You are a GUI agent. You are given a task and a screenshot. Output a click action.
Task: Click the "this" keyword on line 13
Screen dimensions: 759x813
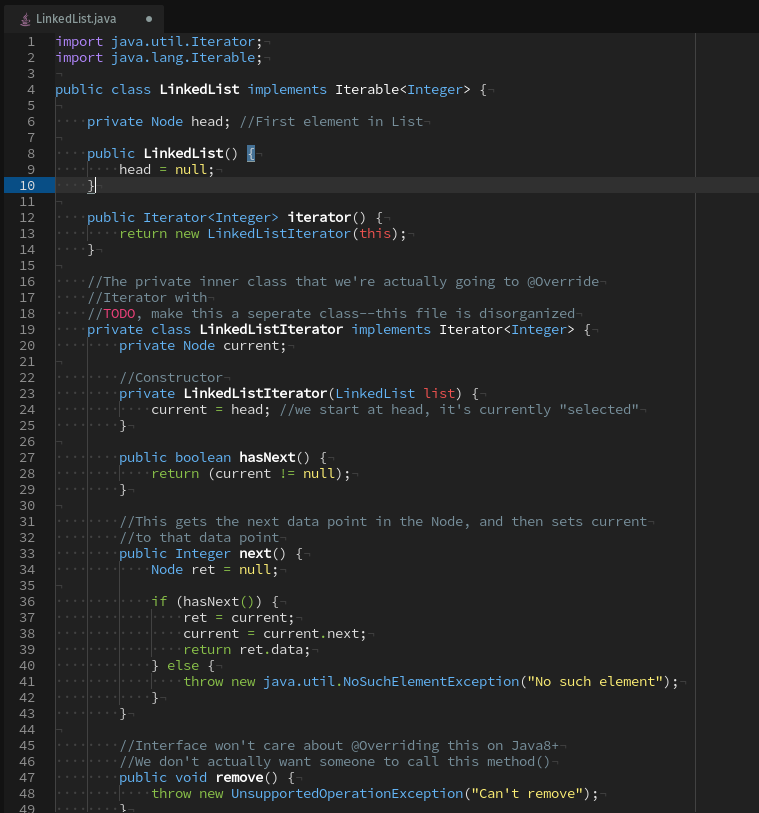point(375,234)
